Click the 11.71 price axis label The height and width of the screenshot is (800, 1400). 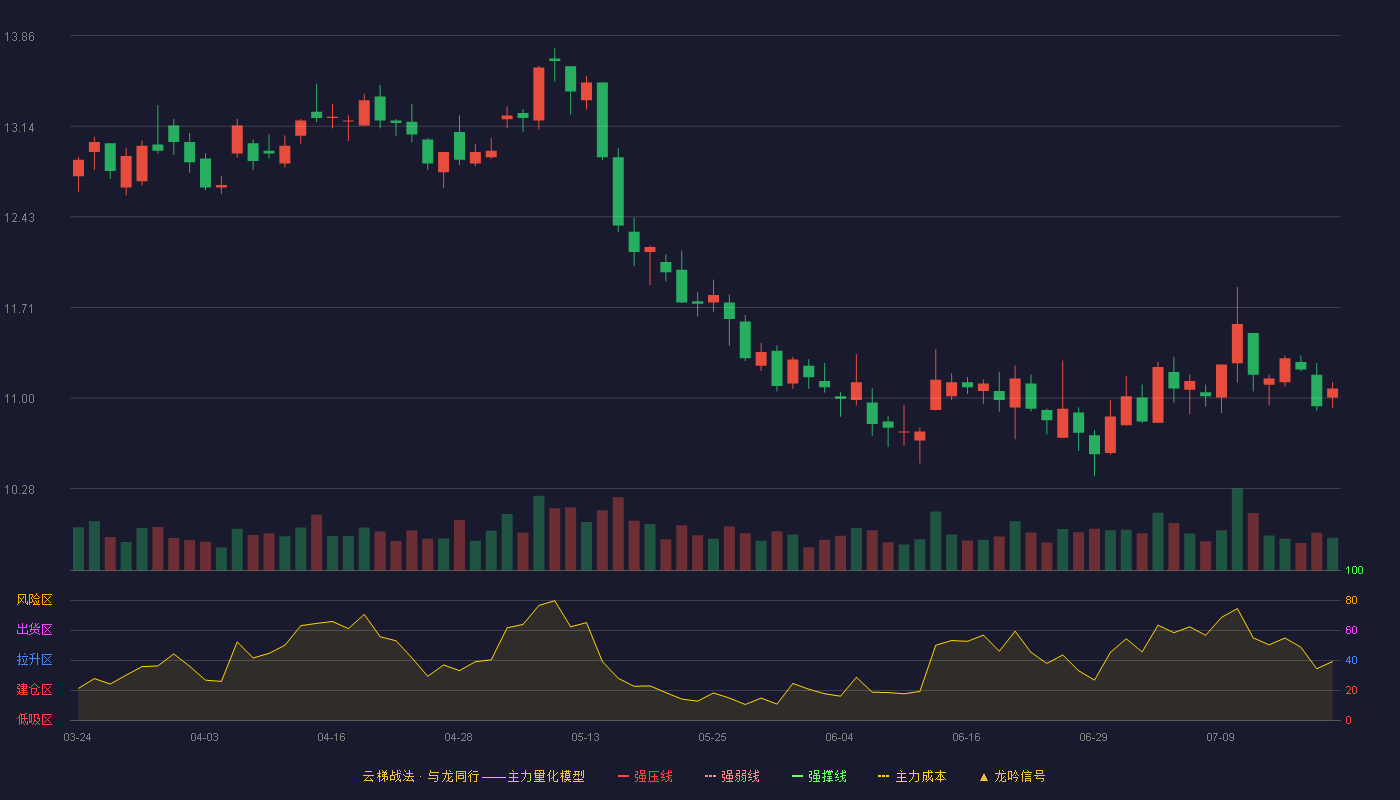(19, 309)
